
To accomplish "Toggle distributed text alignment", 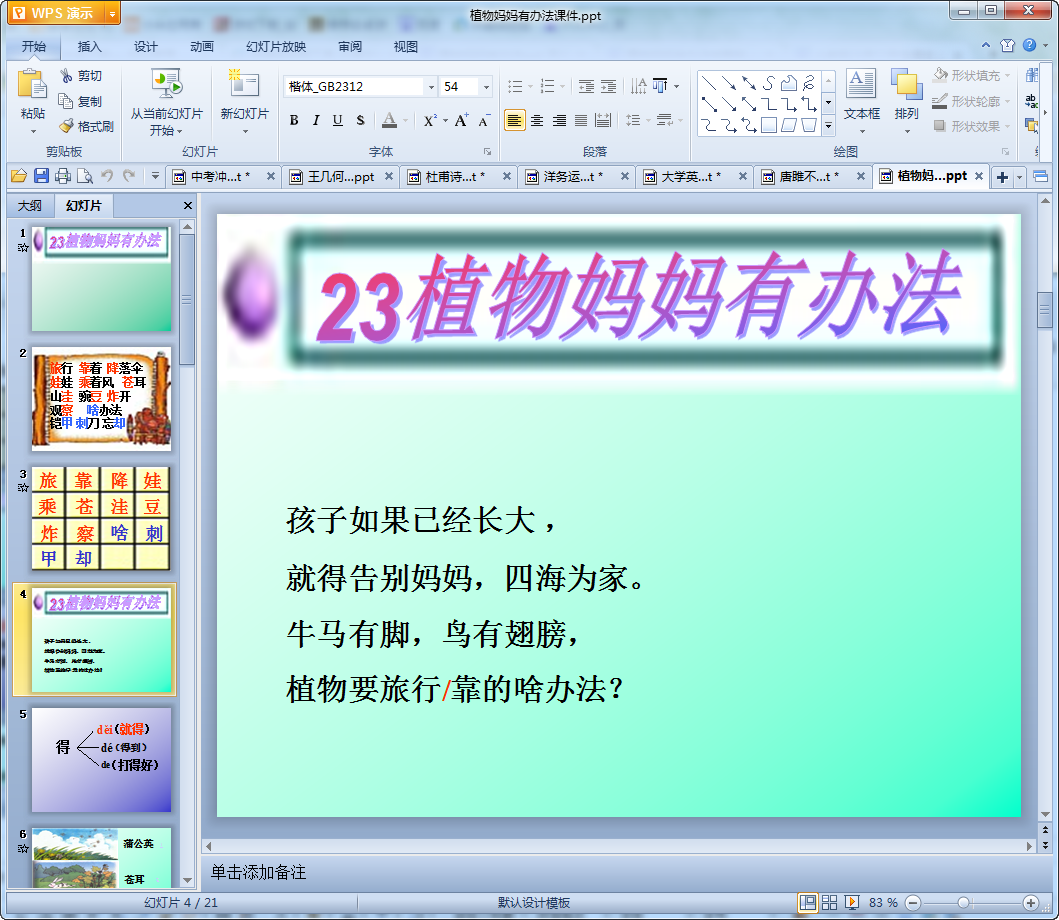I will click(602, 120).
